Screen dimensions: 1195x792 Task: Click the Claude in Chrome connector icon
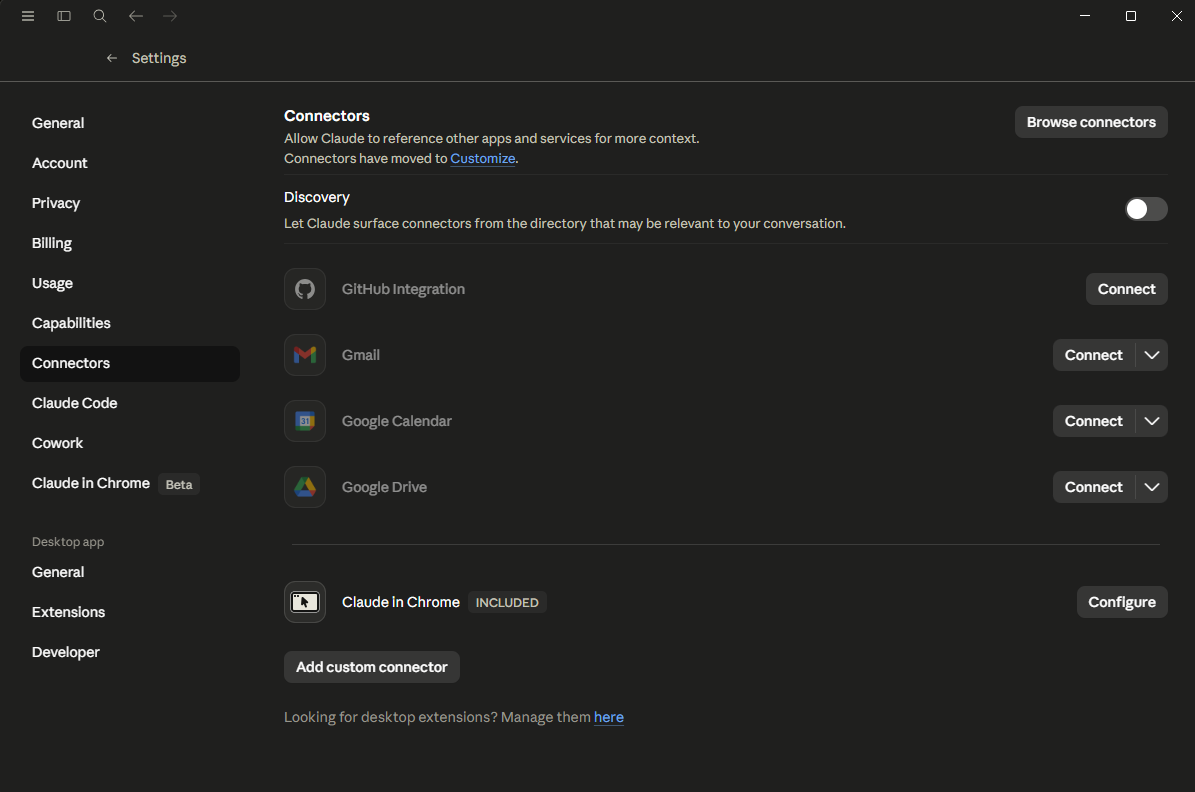click(x=305, y=602)
